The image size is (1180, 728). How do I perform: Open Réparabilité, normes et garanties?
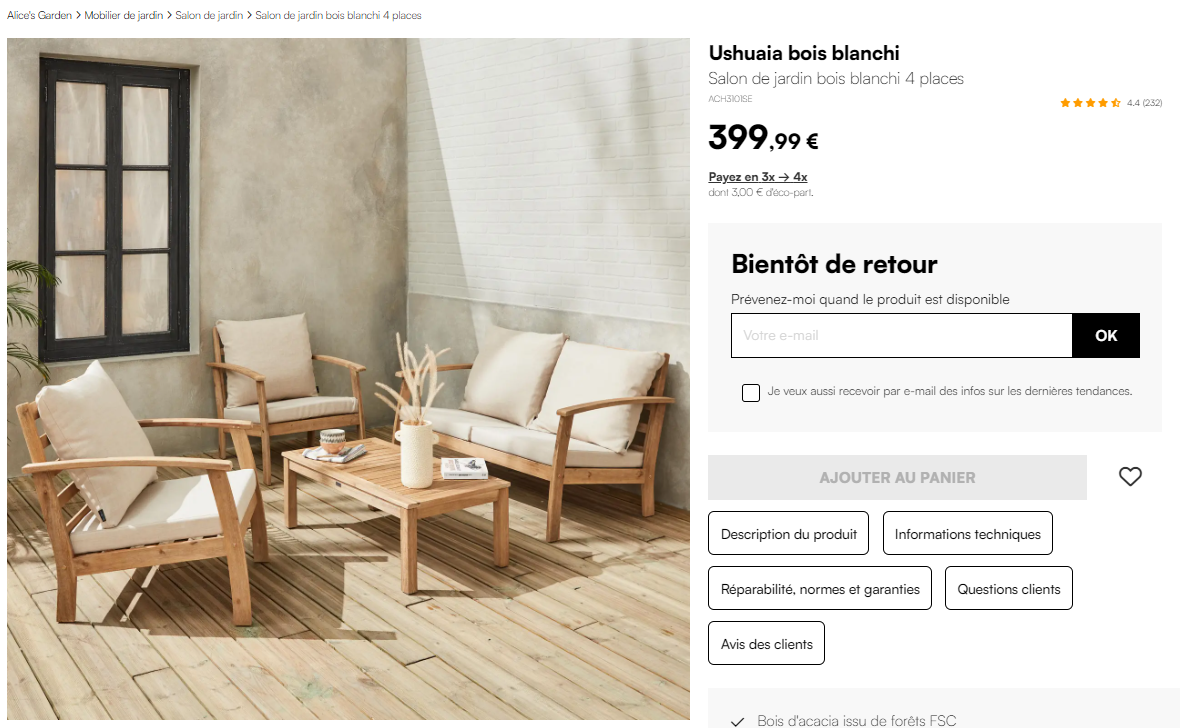click(820, 589)
